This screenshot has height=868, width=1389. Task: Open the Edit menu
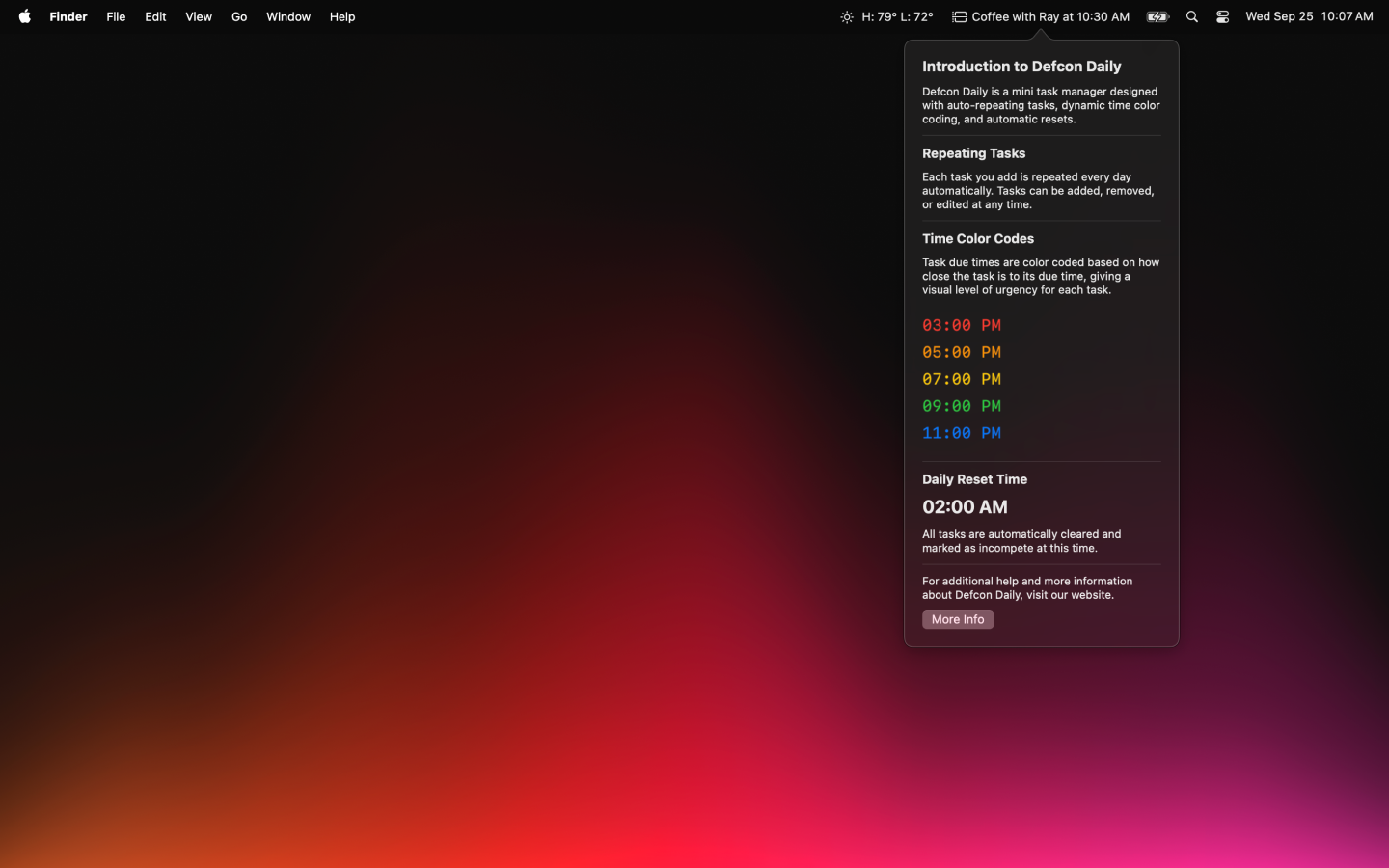coord(155,16)
